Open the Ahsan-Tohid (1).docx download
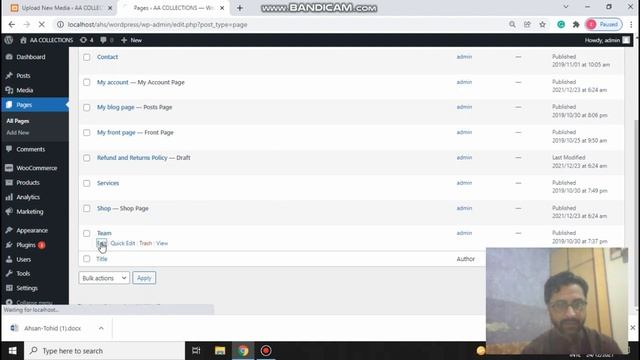640x360 pixels. coord(52,328)
